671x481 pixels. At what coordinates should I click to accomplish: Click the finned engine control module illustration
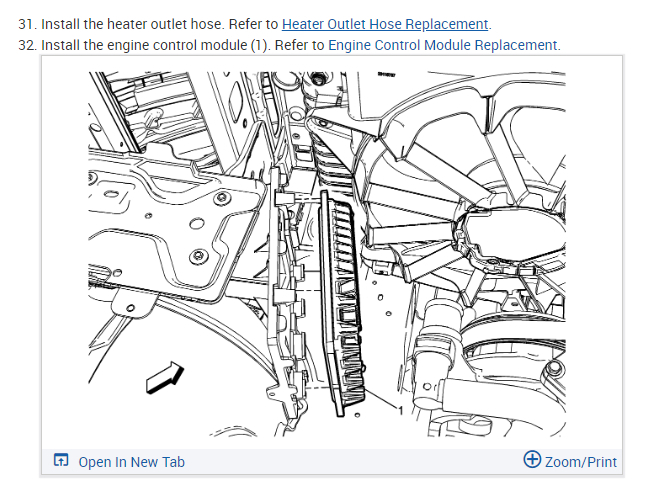(342, 304)
